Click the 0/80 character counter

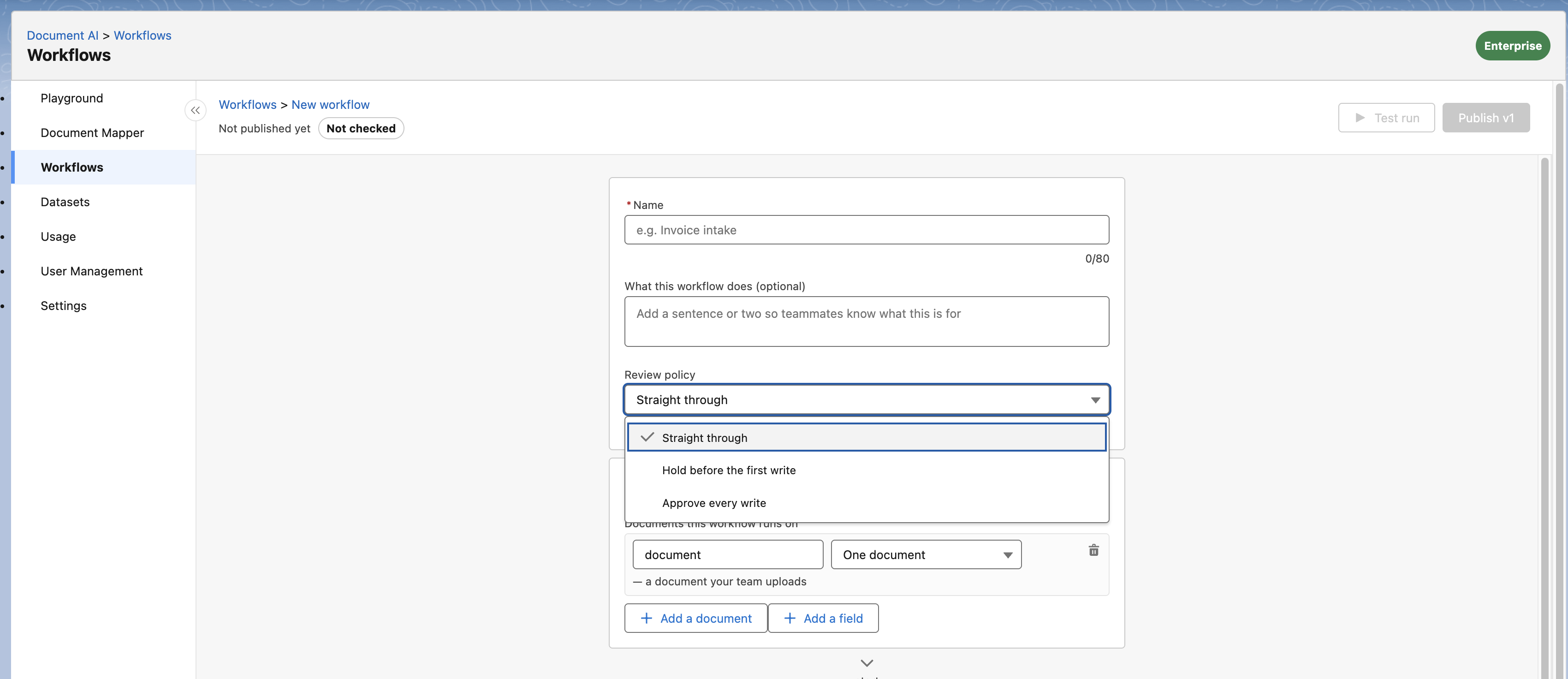coord(1097,259)
